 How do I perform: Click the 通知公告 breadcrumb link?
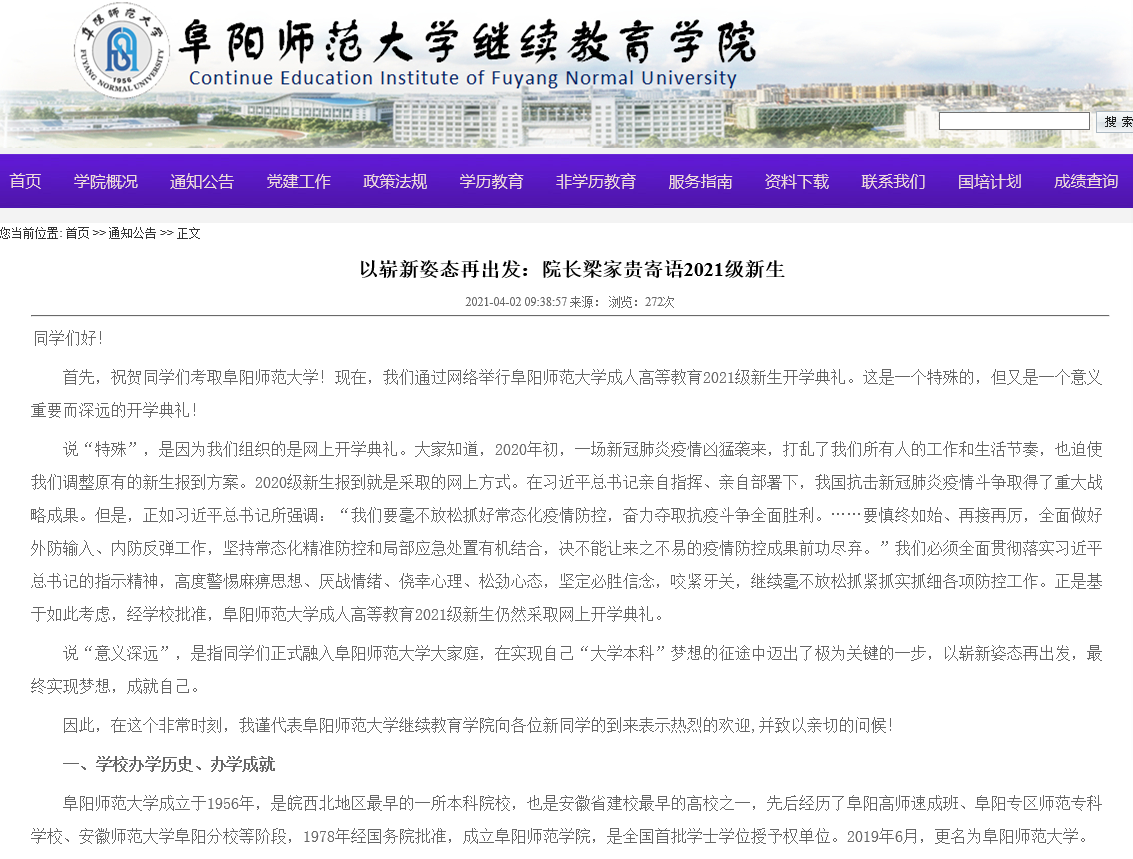tap(132, 233)
